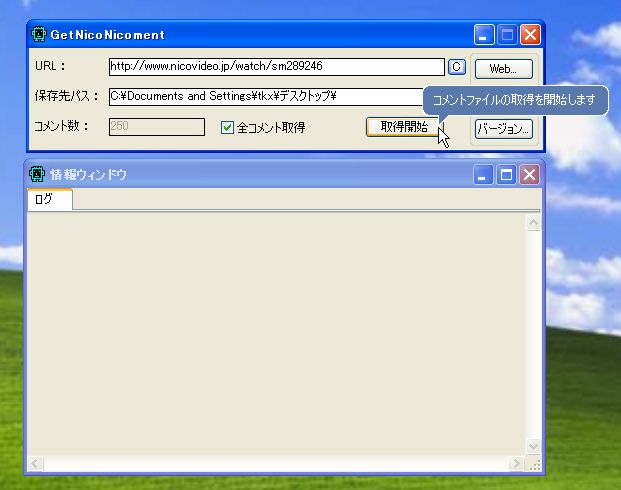
Task: Click the resize grip in 情報ウィンドウ corner
Action: coord(534,464)
